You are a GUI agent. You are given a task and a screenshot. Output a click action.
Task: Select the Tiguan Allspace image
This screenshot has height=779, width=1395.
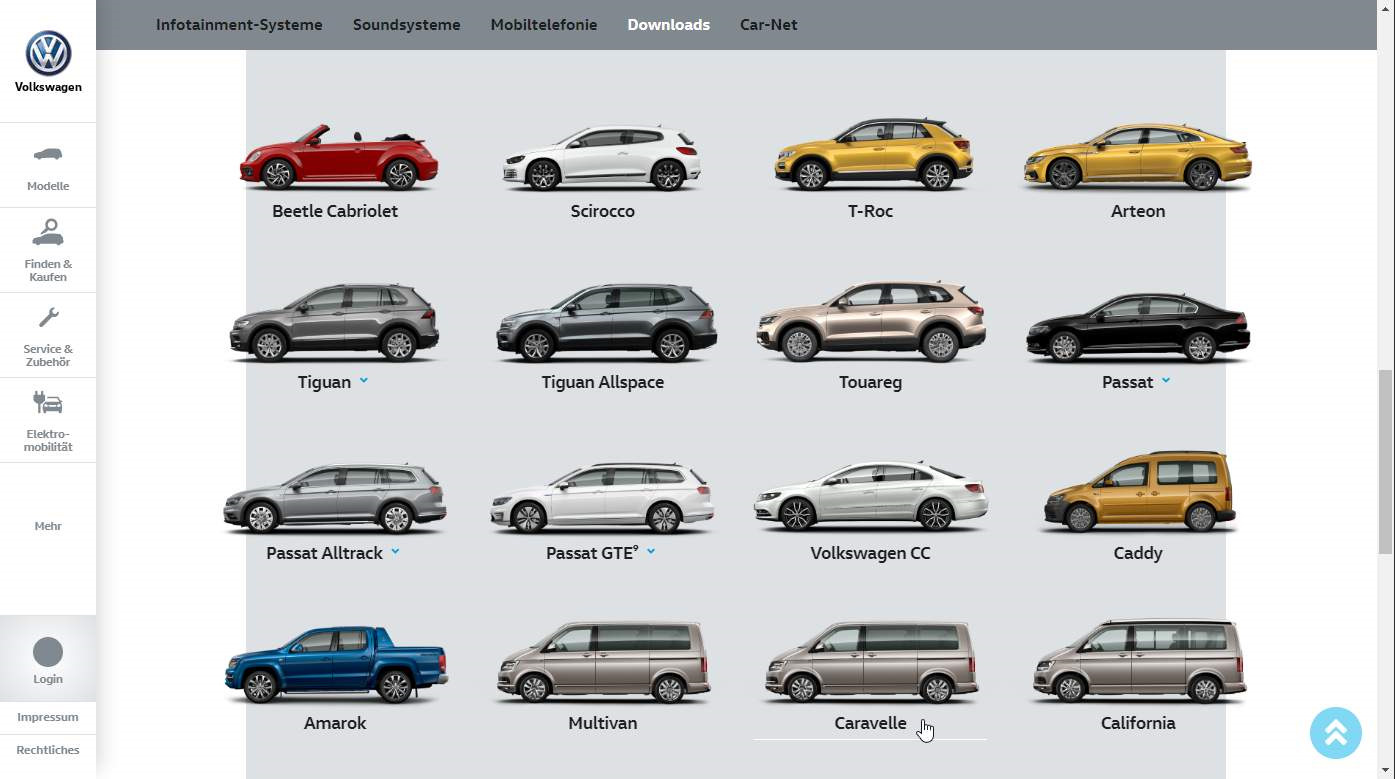(606, 322)
